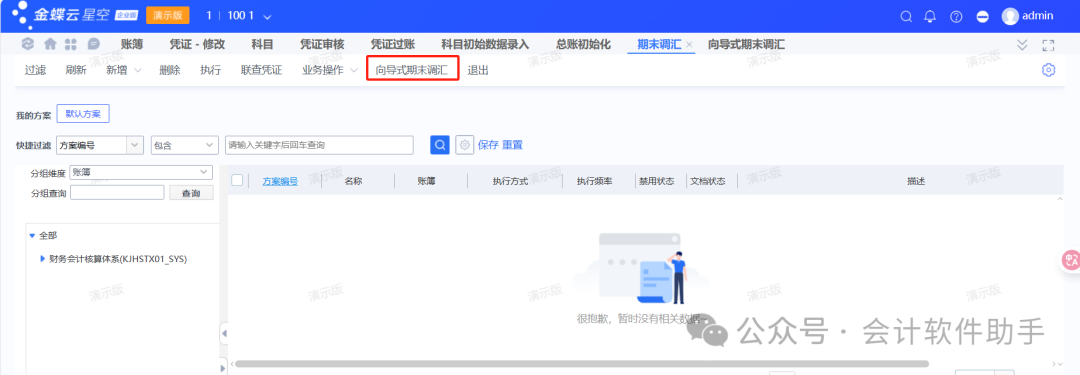Click the quick filter keyword input field
Screen dimensions: 1080x375
[319, 145]
